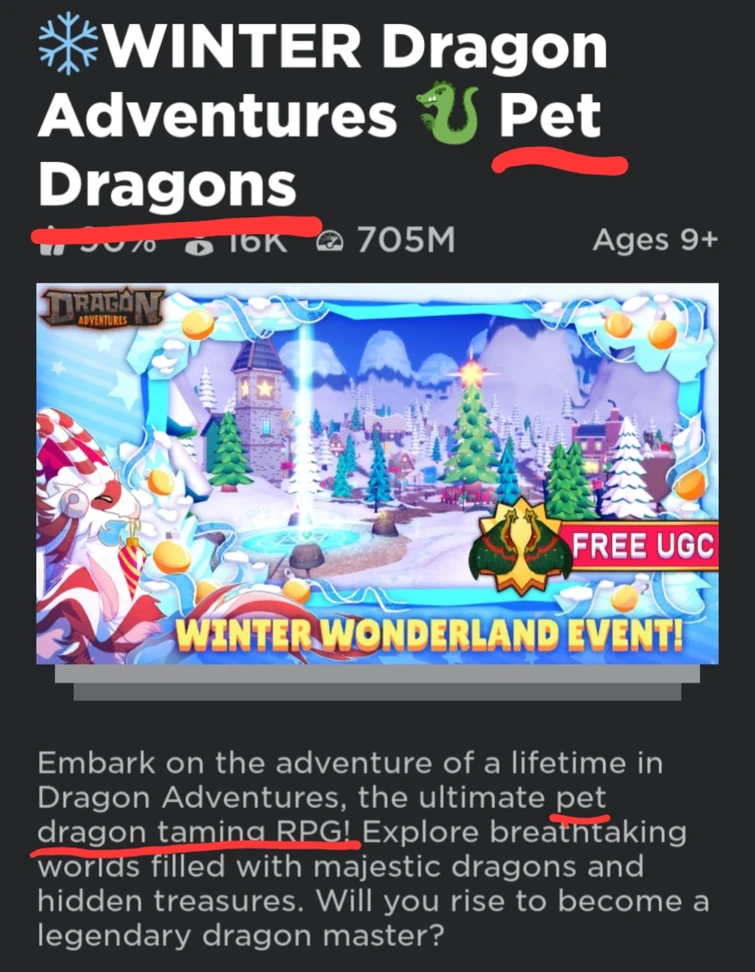Open the Winter Wonderland event thumbnail
Screen dimensions: 755x972
click(x=378, y=474)
